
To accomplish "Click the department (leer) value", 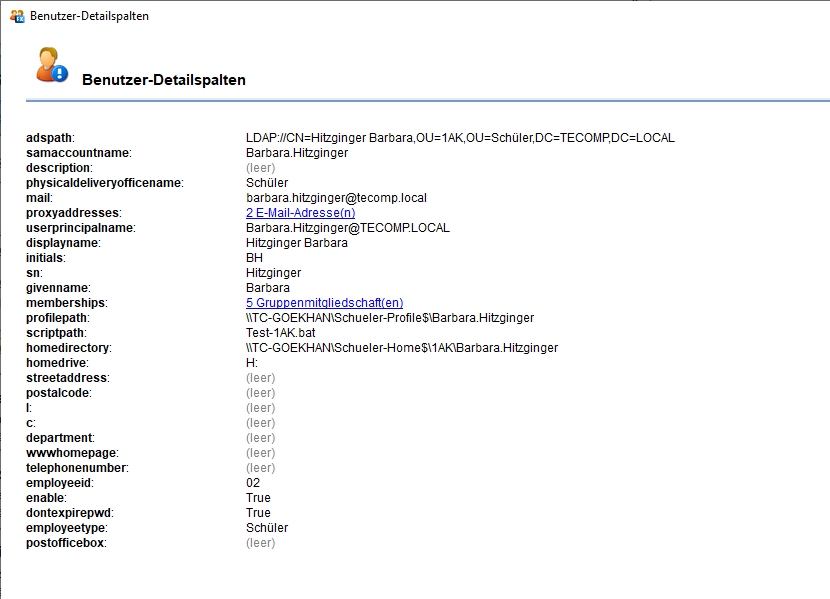I will pos(260,438).
